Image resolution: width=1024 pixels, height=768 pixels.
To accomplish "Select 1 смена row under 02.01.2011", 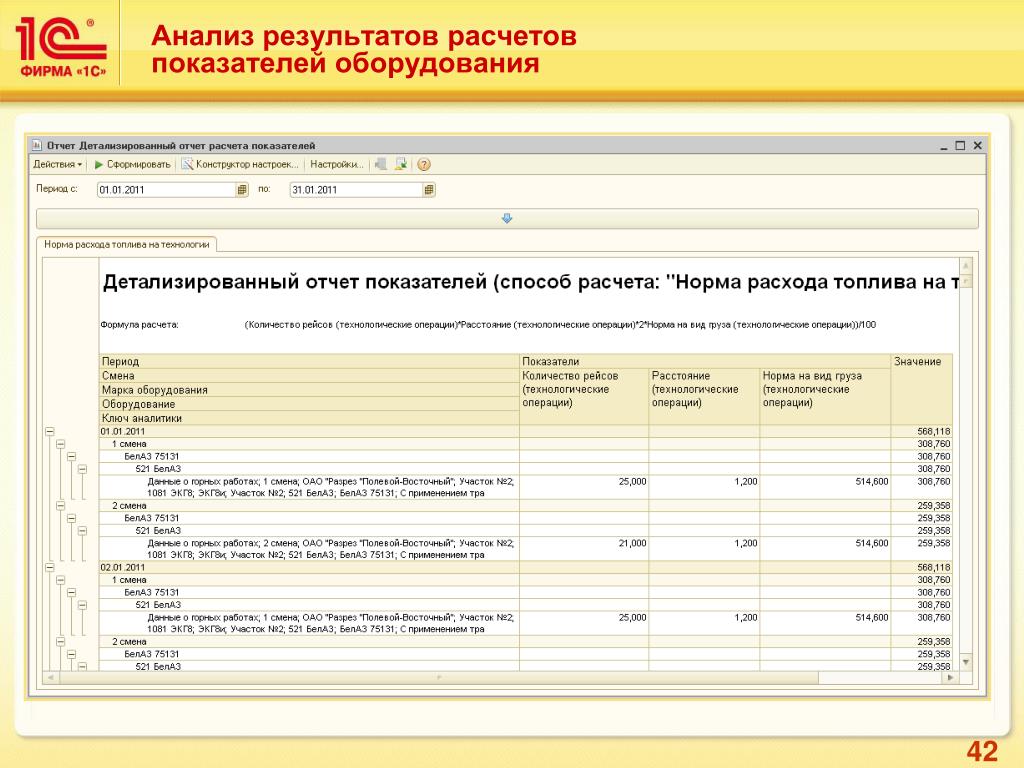I will pyautogui.click(x=526, y=580).
